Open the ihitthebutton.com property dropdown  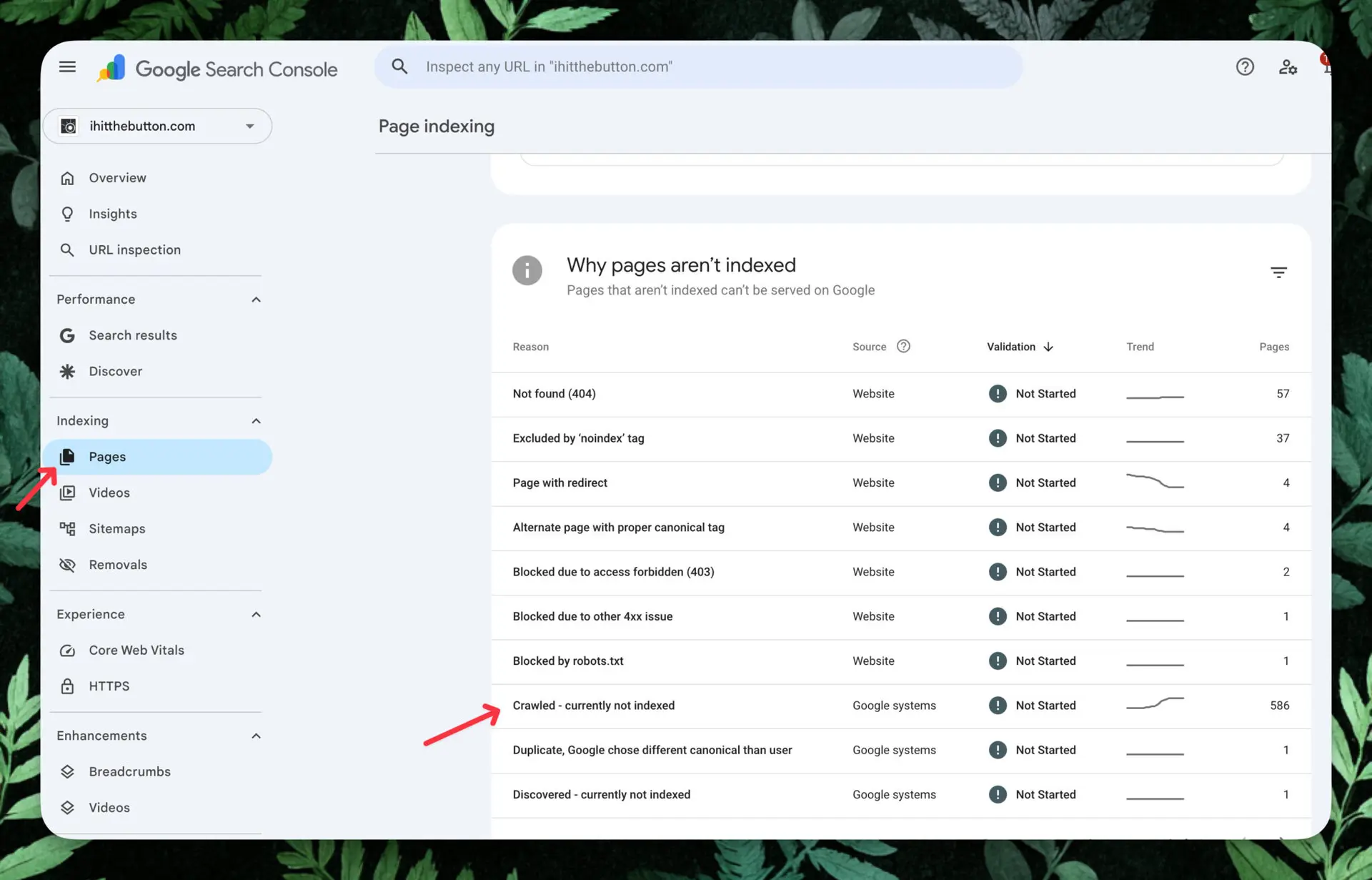coord(157,127)
